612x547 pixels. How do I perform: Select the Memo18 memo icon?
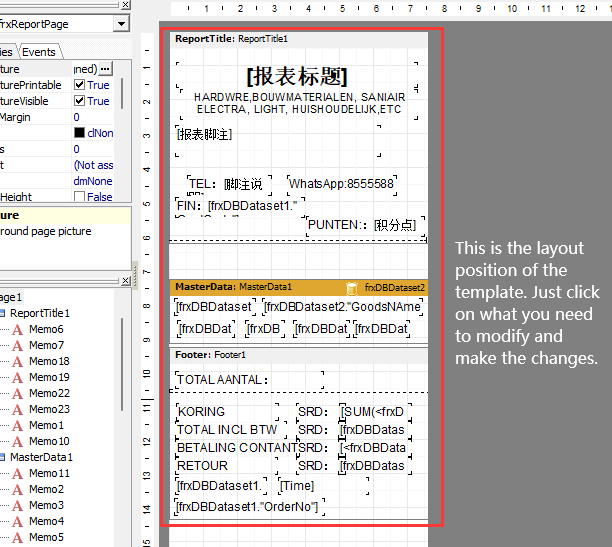coord(17,361)
